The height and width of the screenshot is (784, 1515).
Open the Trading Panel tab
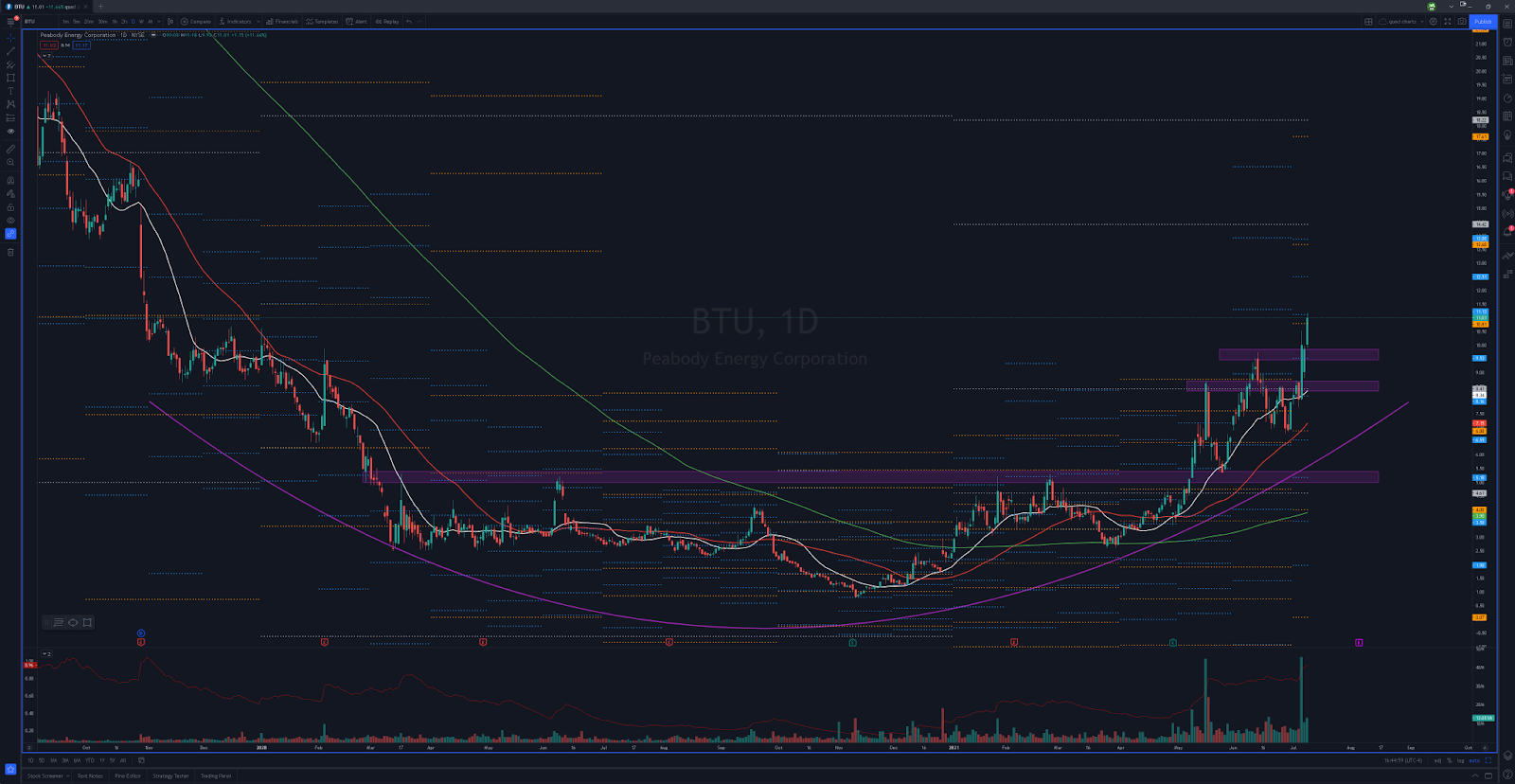[216, 775]
